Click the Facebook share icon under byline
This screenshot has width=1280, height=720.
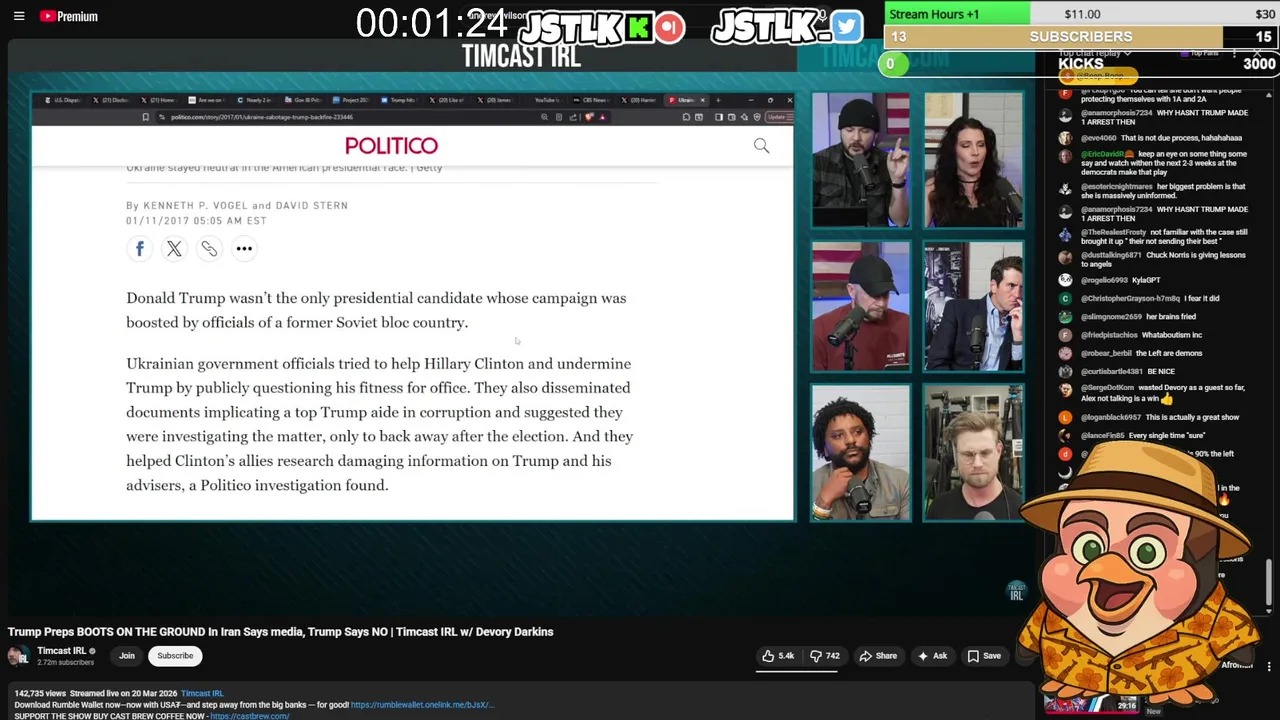140,248
